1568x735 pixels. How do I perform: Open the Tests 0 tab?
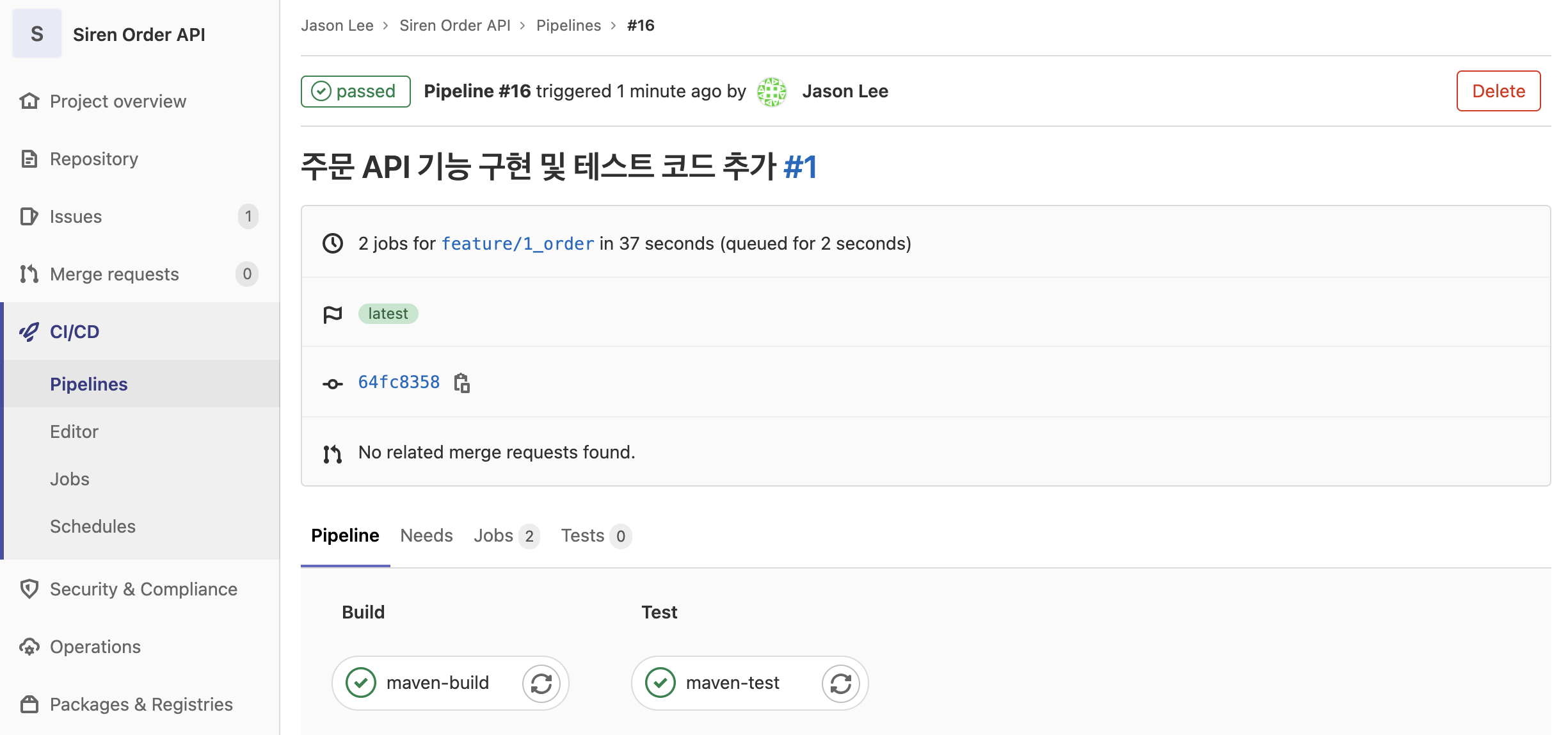click(593, 535)
